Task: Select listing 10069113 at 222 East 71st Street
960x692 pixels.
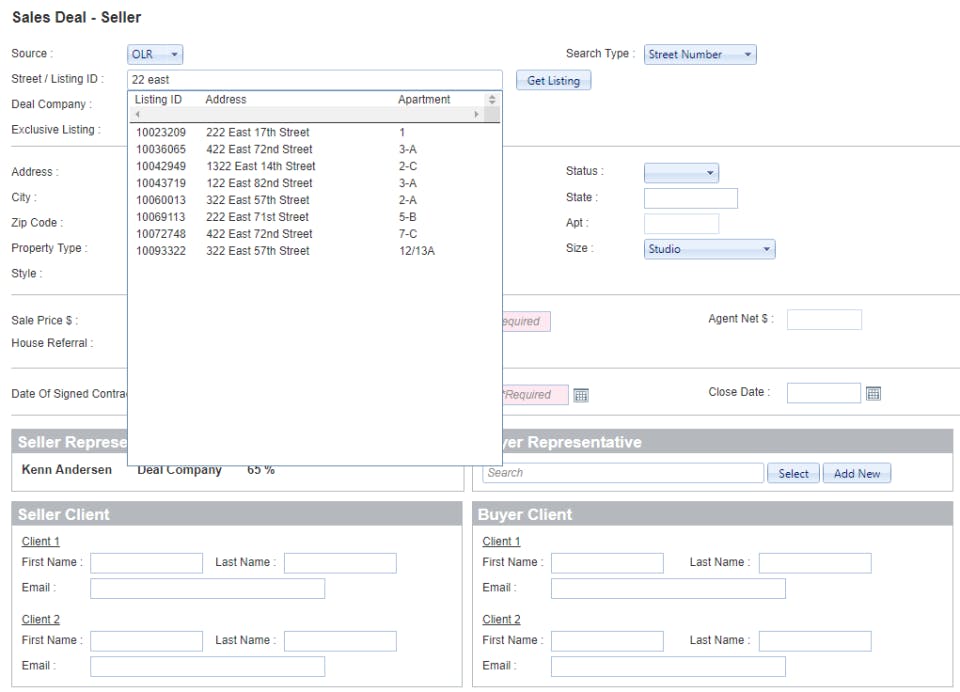Action: (315, 217)
